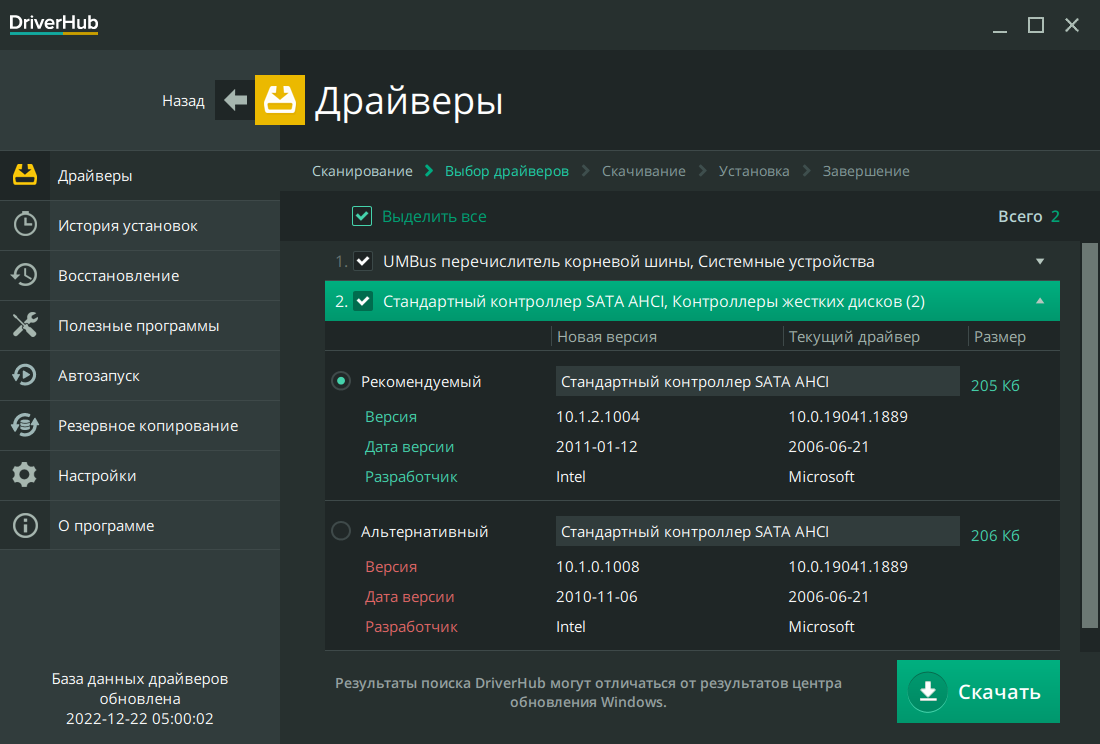This screenshot has width=1100, height=744.
Task: Click the Autorun (Автозапуск) icon
Action: (25, 376)
